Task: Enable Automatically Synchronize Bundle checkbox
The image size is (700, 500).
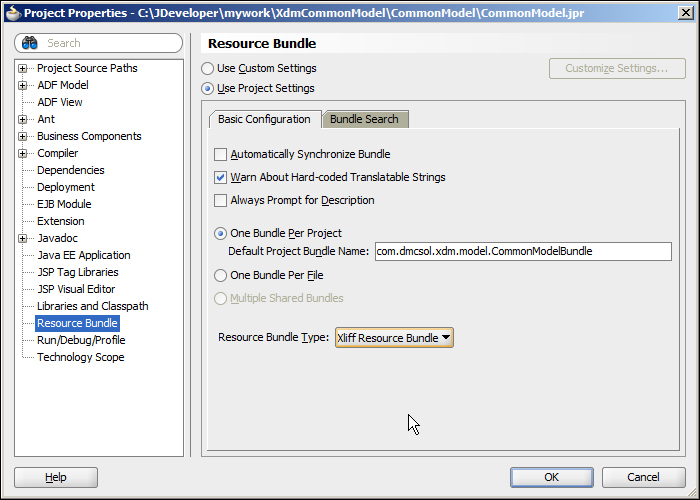Action: pyautogui.click(x=221, y=154)
